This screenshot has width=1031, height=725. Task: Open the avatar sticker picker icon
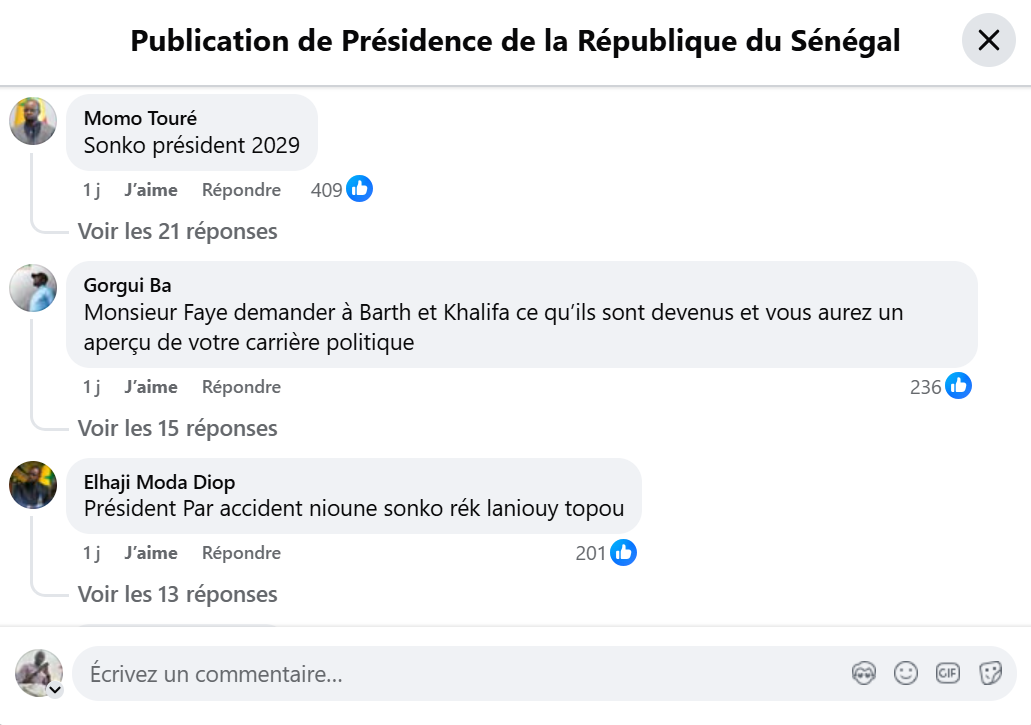(863, 674)
